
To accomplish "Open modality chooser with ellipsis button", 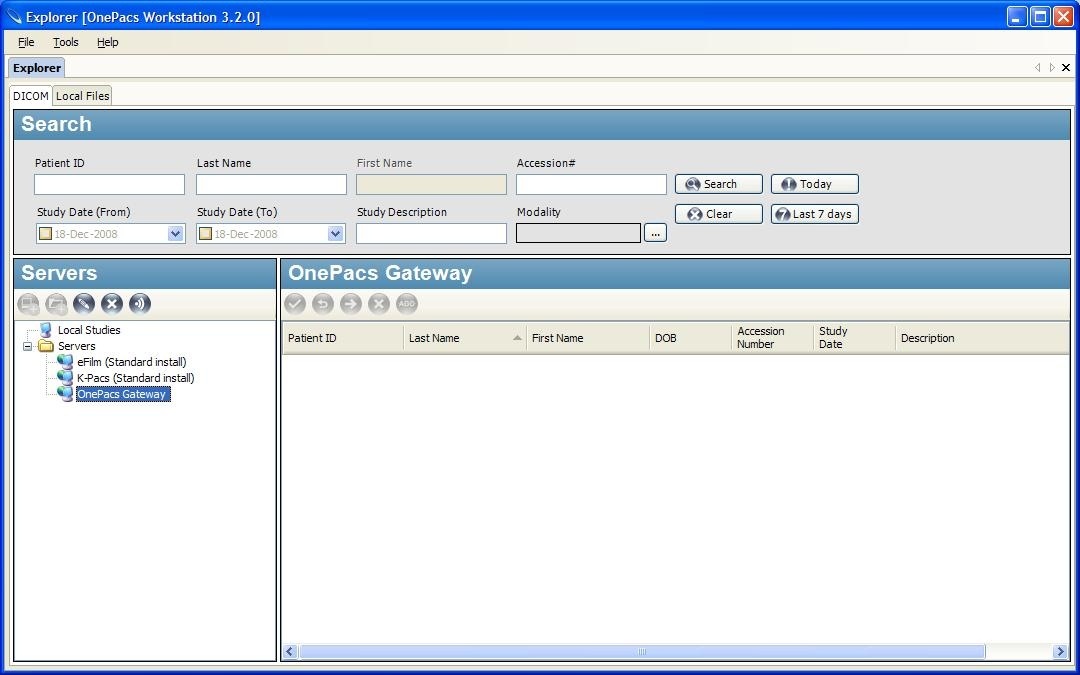I will (655, 233).
